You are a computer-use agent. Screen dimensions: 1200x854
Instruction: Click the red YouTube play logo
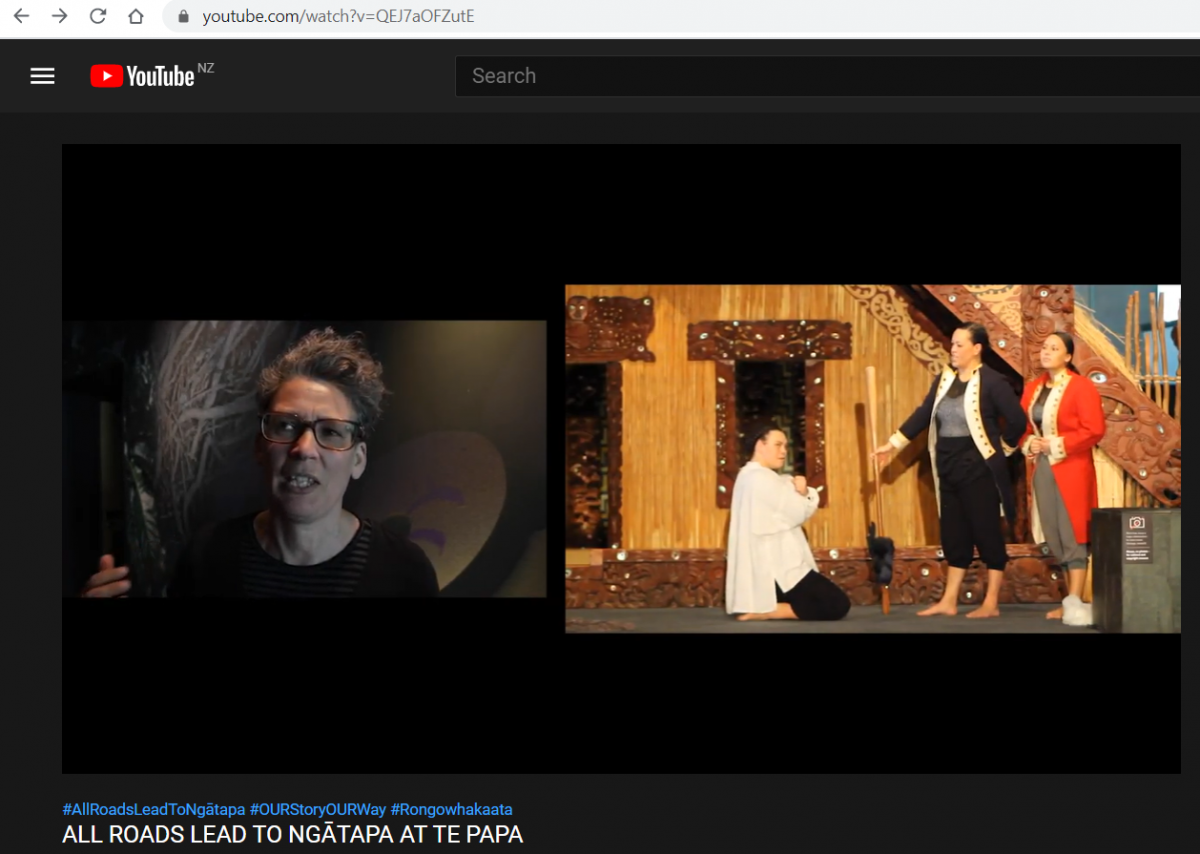pyautogui.click(x=106, y=76)
